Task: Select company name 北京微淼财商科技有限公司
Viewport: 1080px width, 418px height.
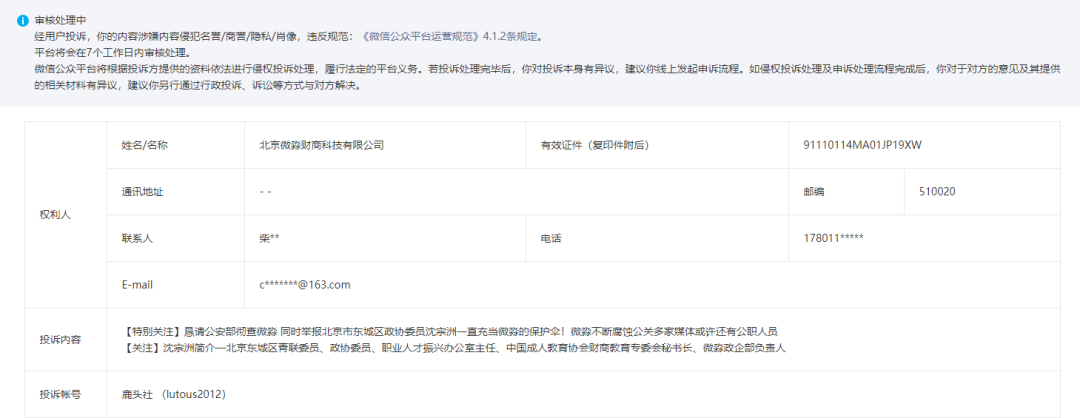Action: [322, 145]
